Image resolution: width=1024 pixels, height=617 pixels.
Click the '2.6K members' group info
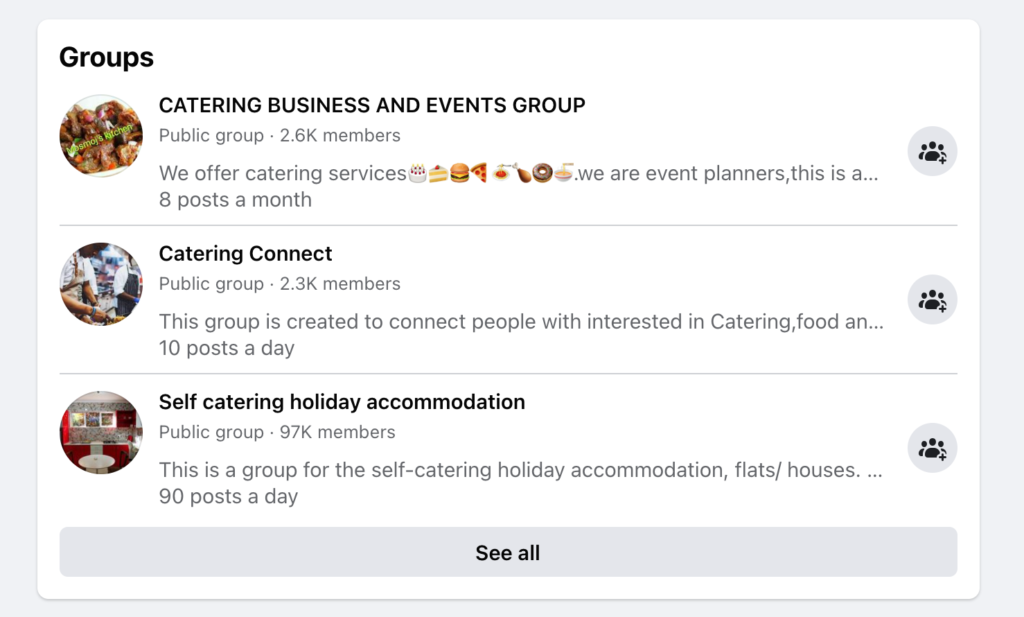280,136
